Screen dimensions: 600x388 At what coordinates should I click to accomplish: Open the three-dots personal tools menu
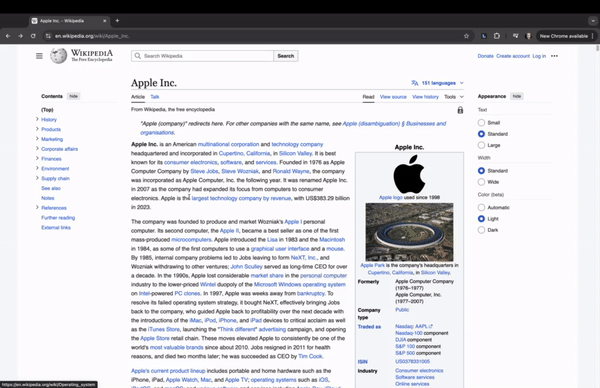554,56
